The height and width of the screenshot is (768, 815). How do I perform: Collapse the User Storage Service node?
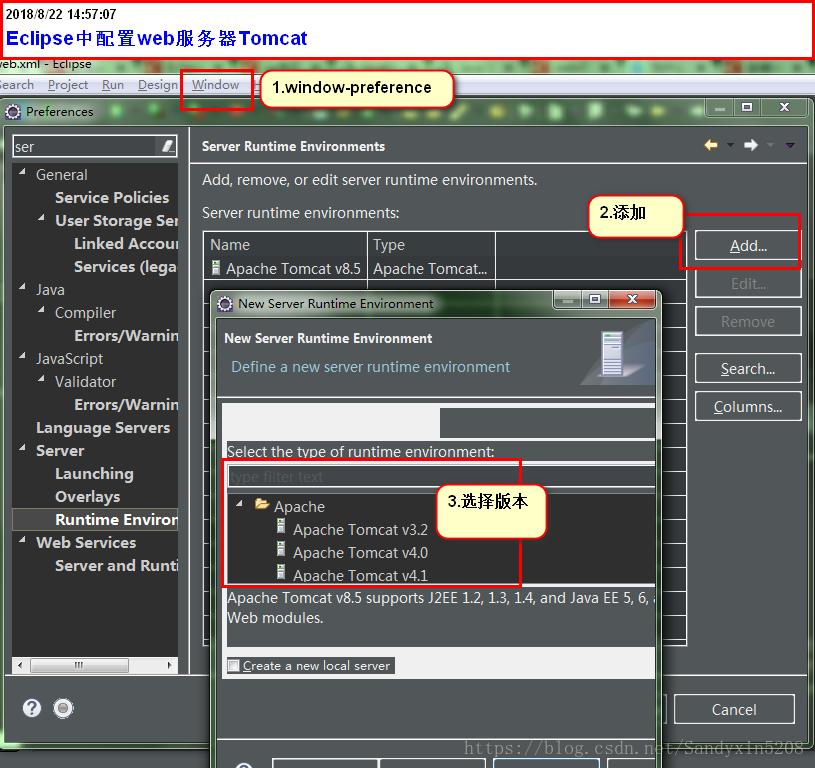(42, 218)
